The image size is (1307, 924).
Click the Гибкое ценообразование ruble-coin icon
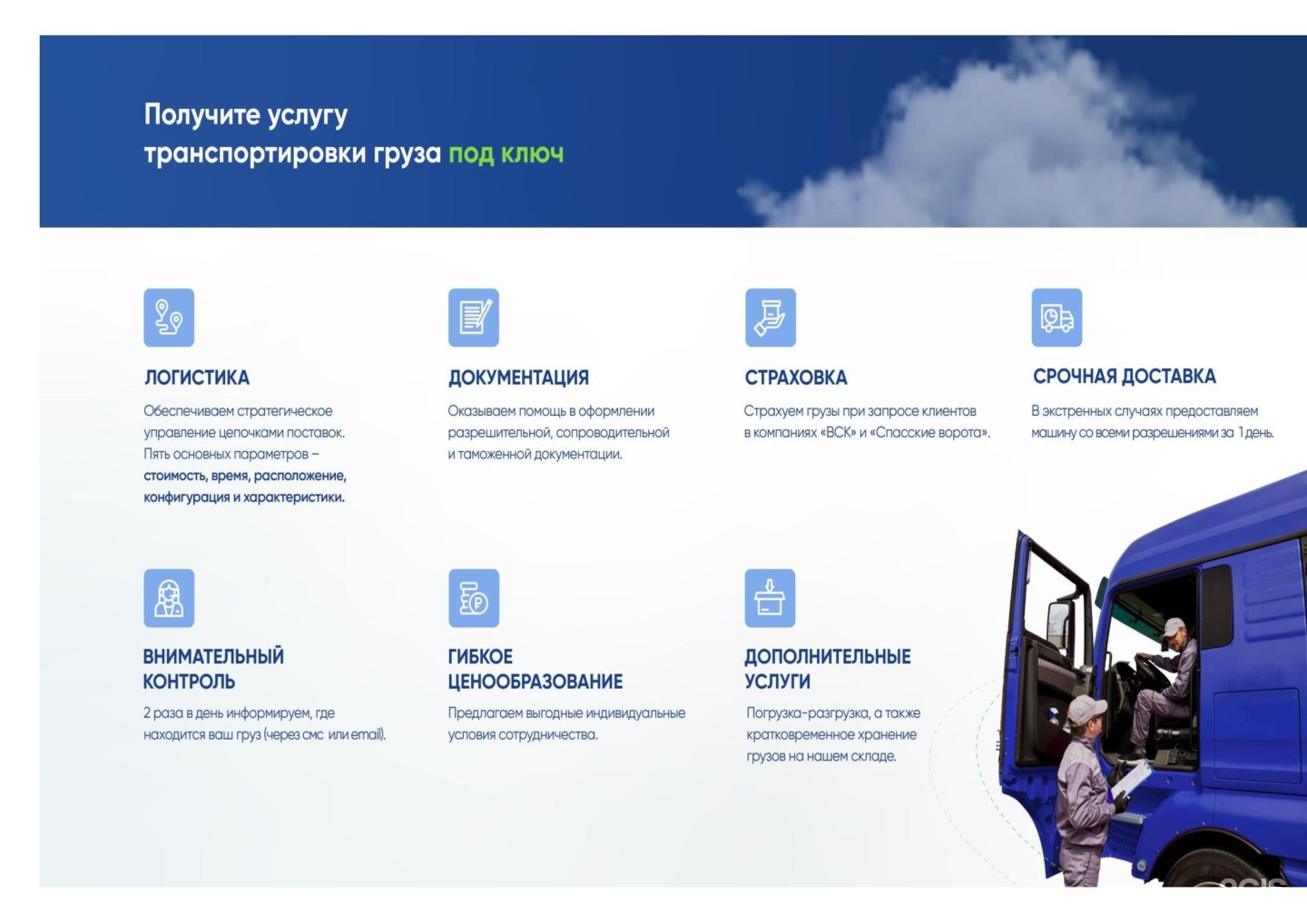(x=474, y=598)
